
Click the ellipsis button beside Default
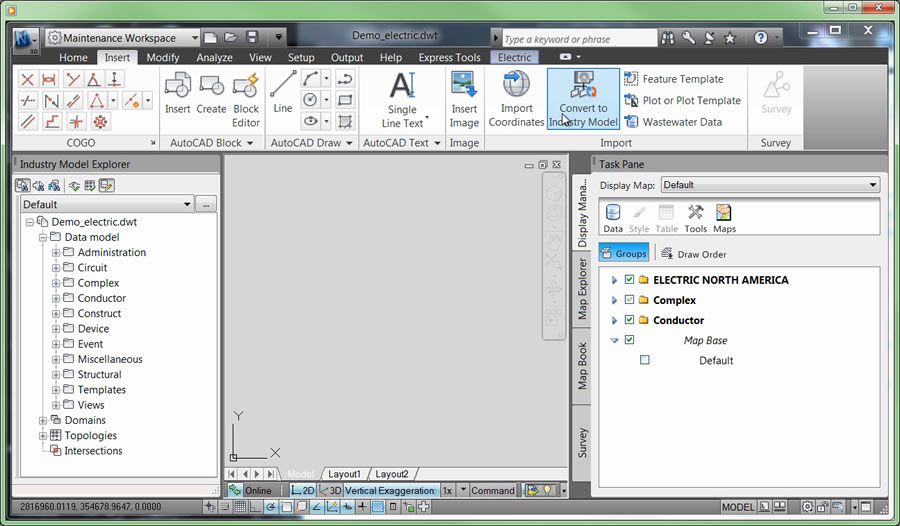pos(206,204)
